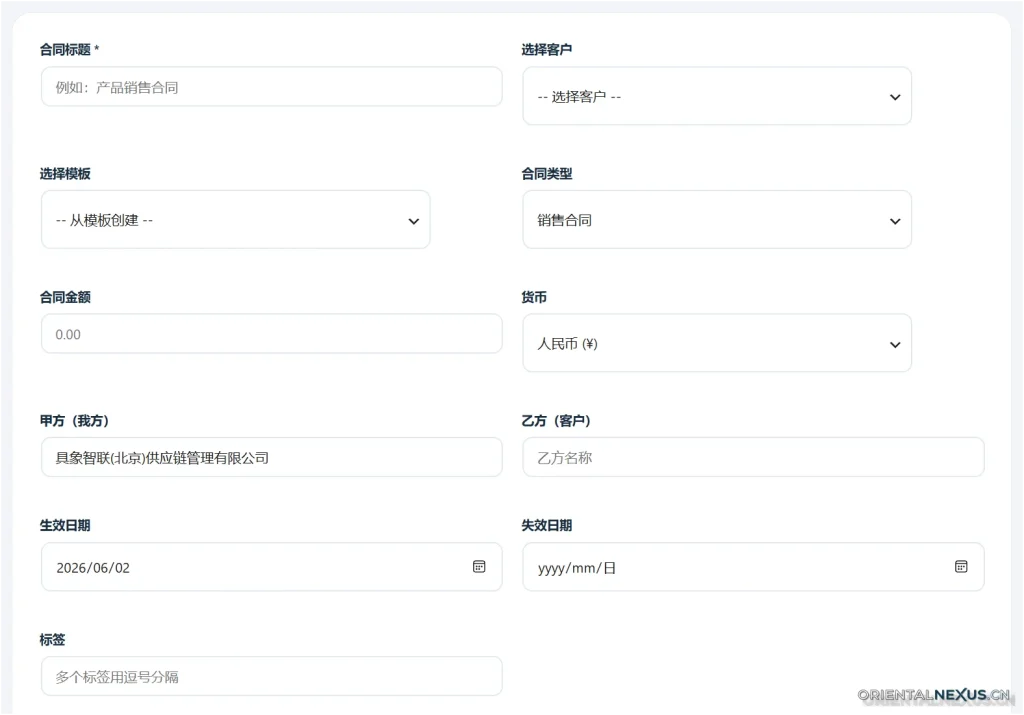1024x715 pixels.
Task: Focus the 合同金额 amount field
Action: 272,334
